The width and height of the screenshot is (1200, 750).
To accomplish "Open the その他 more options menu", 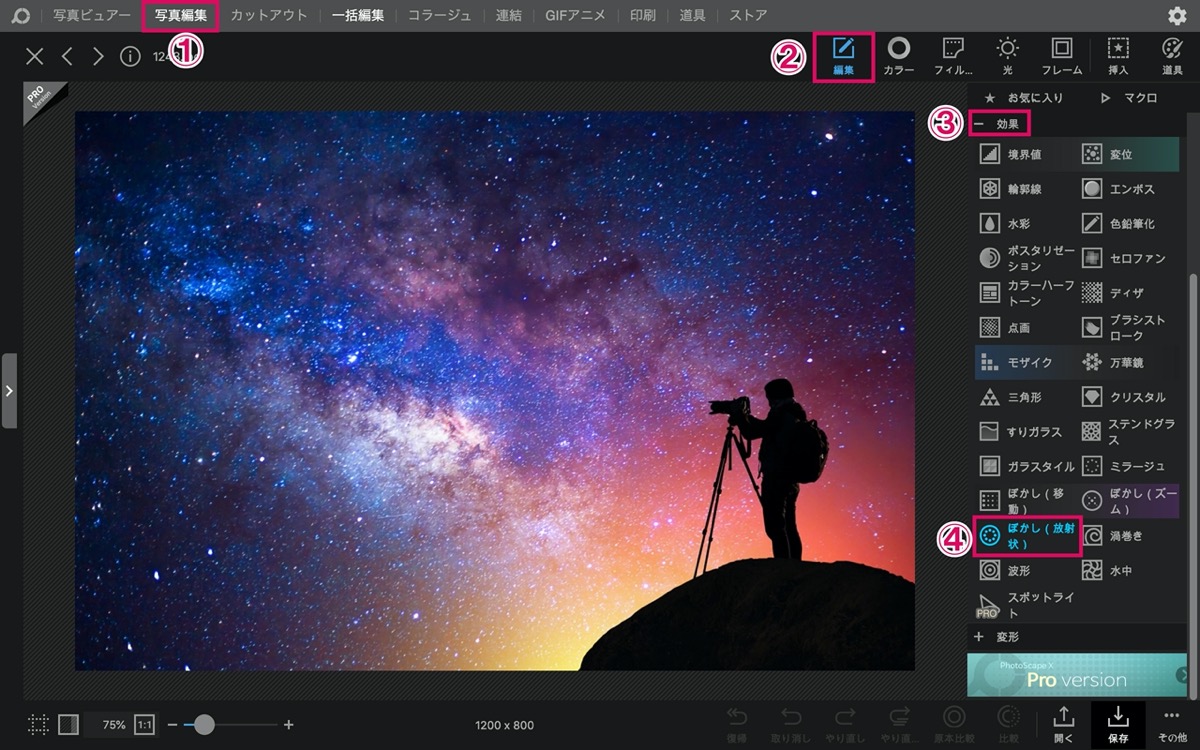I will point(1172,724).
